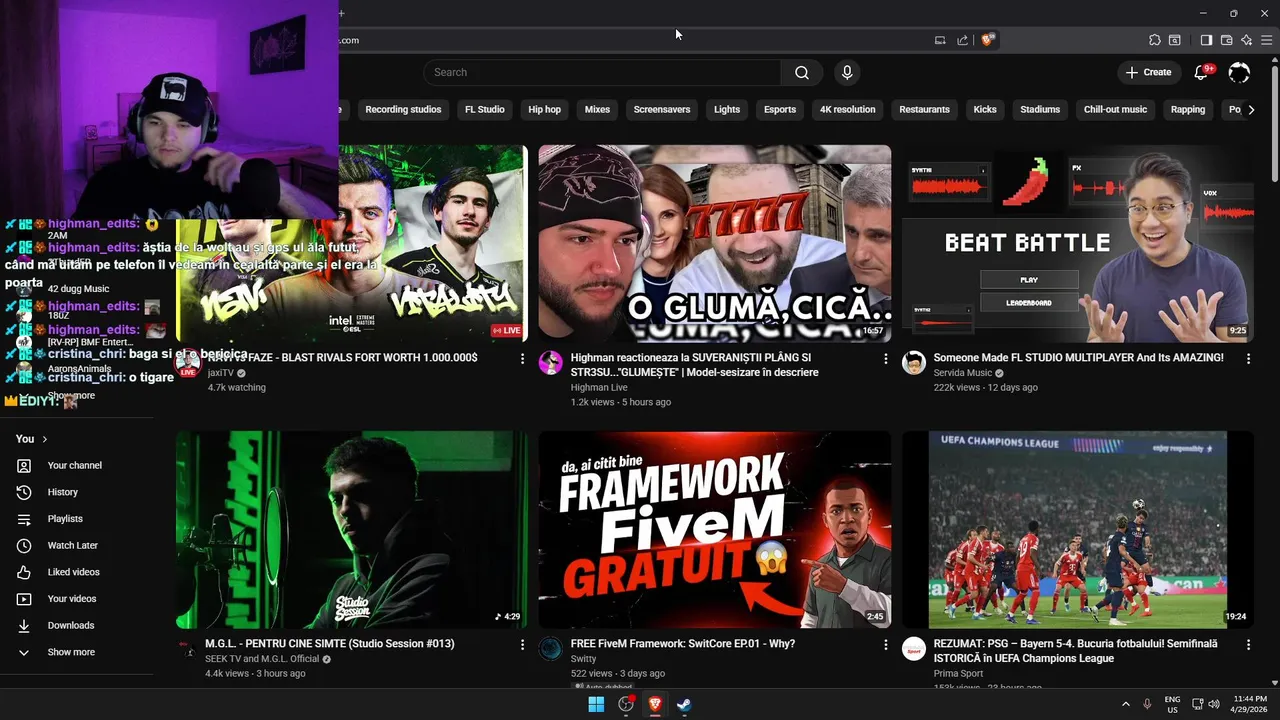Open more options for the Highman reactioneaza video
Viewport: 1280px width, 720px height.
[885, 358]
